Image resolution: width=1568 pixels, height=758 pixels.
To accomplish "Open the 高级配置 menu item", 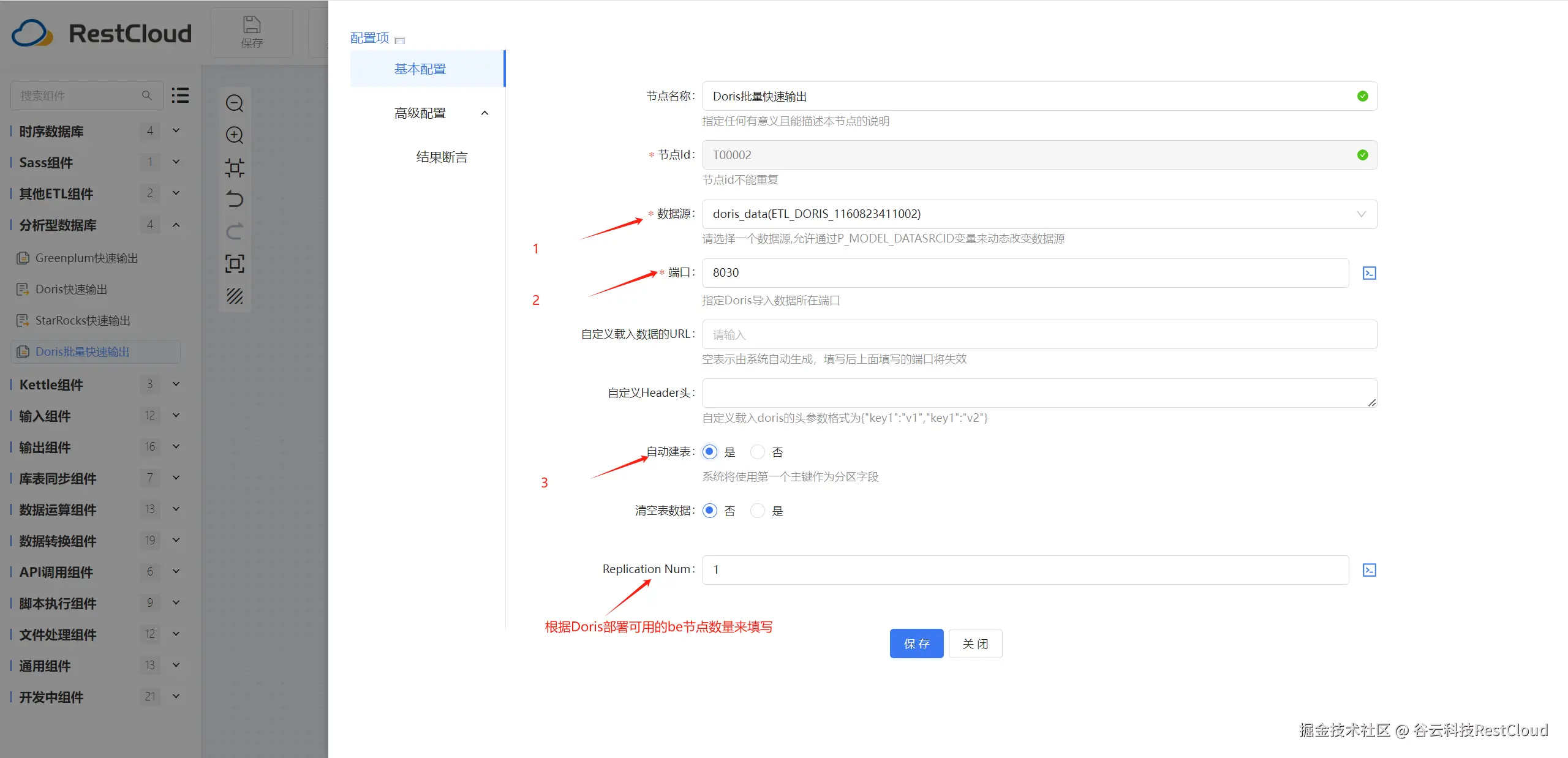I will 420,113.
